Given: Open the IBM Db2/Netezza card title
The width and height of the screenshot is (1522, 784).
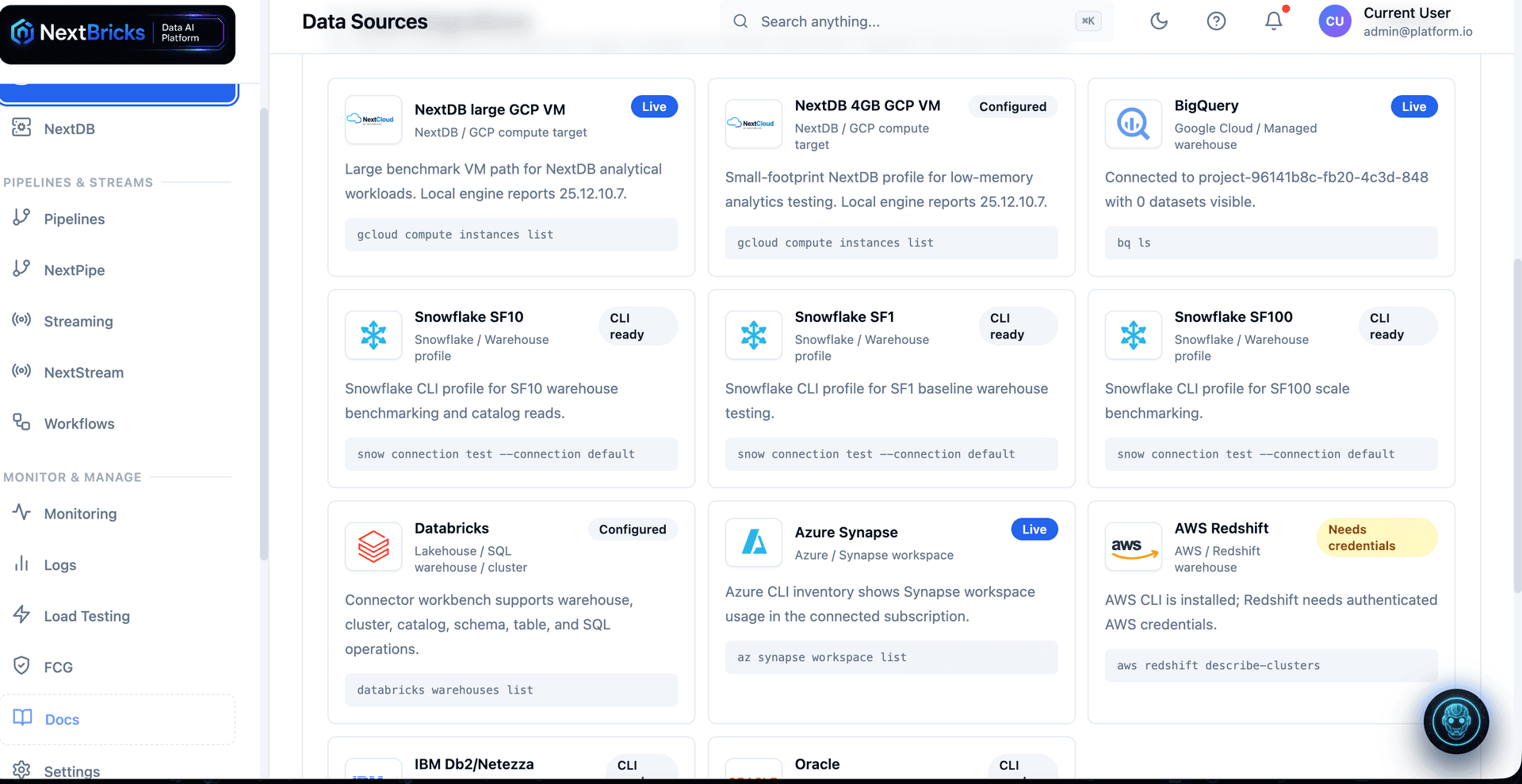Looking at the screenshot, I should click(x=474, y=764).
